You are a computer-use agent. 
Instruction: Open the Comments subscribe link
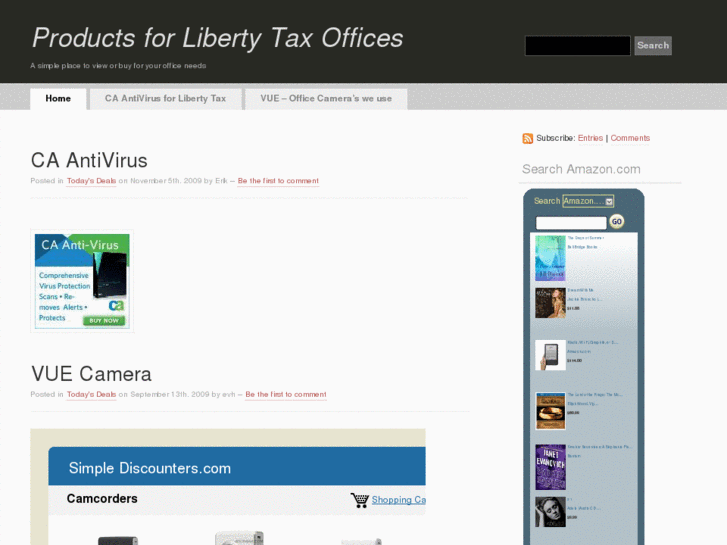(x=630, y=138)
